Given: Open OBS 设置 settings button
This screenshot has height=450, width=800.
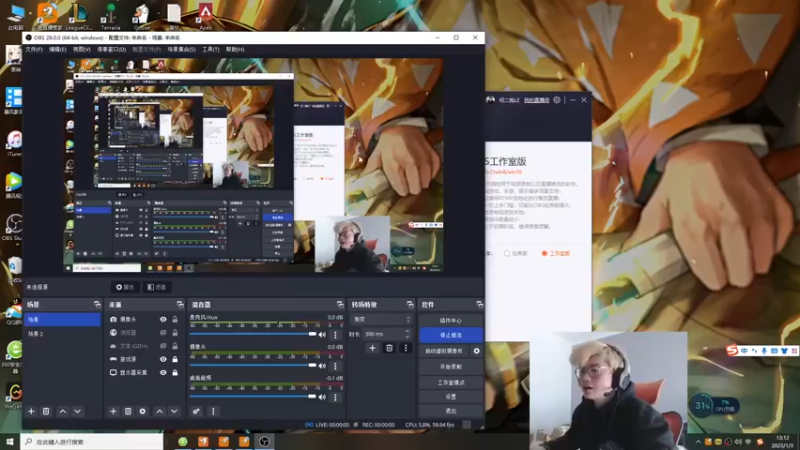Looking at the screenshot, I should tap(451, 396).
